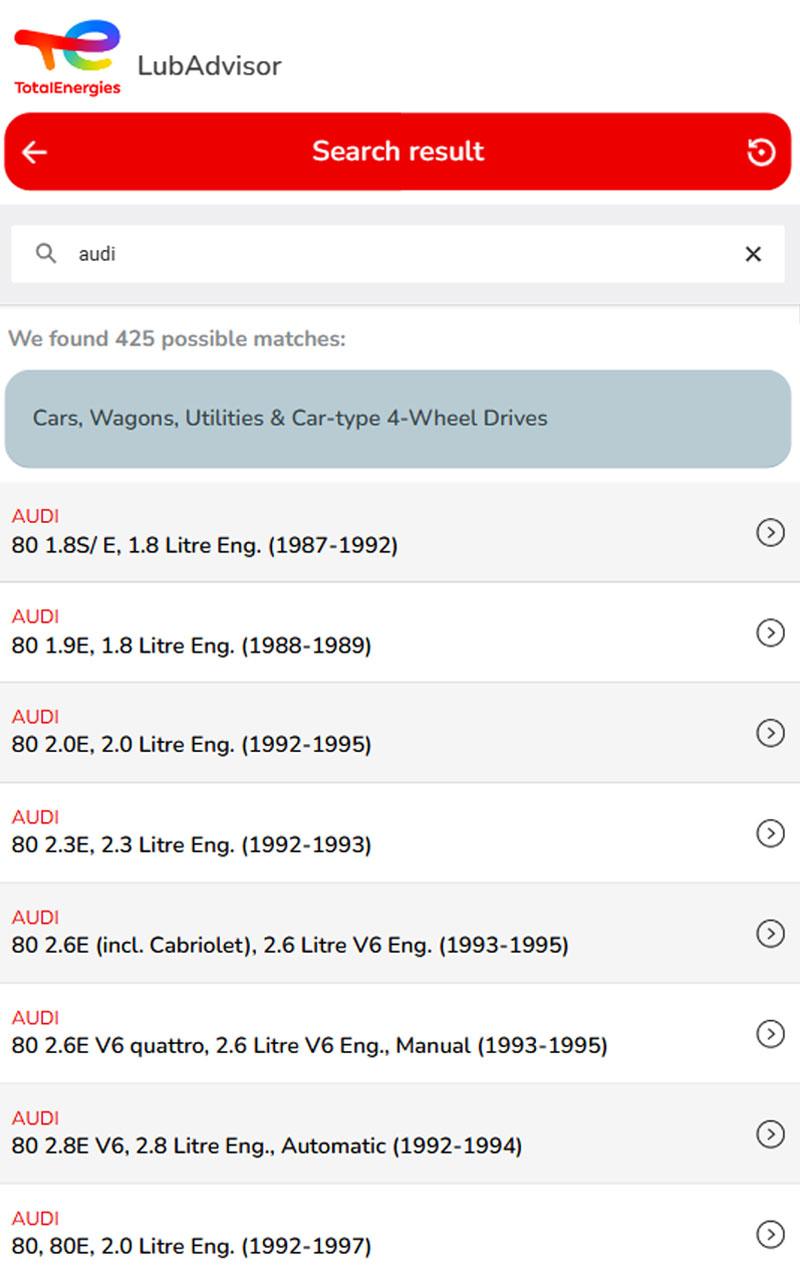Open arrow for 80 1.9E 1.8 Litre
800x1280 pixels.
[770, 633]
